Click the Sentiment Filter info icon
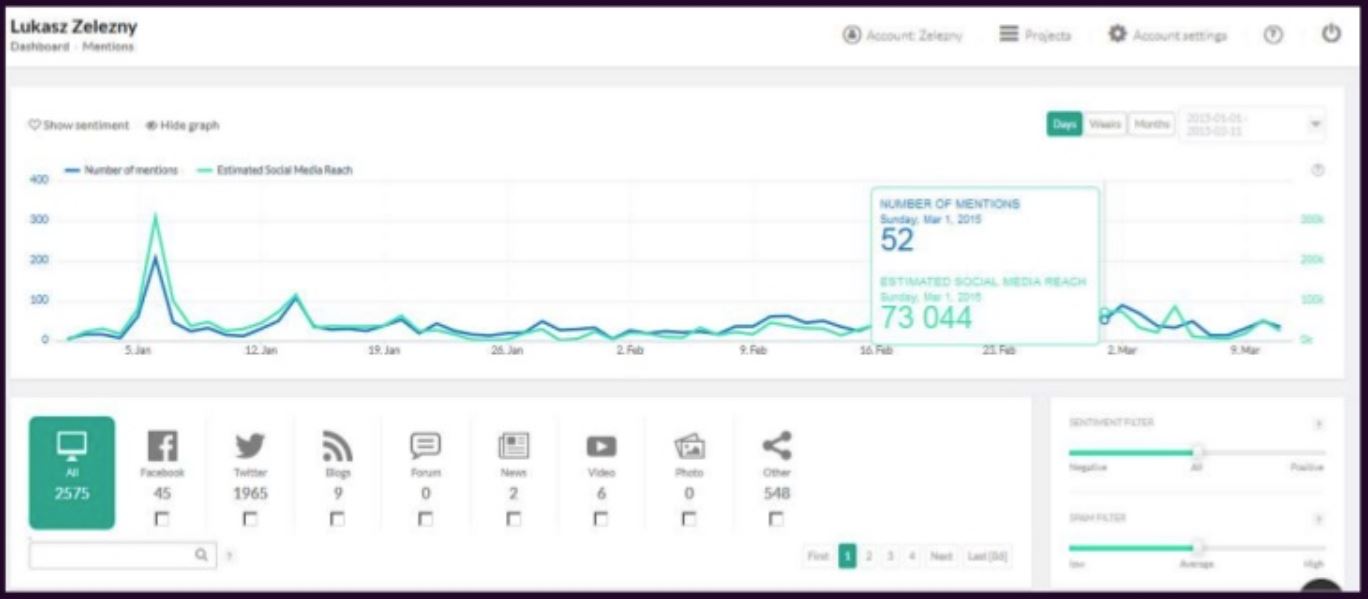This screenshot has height=599, width=1368. (1318, 424)
